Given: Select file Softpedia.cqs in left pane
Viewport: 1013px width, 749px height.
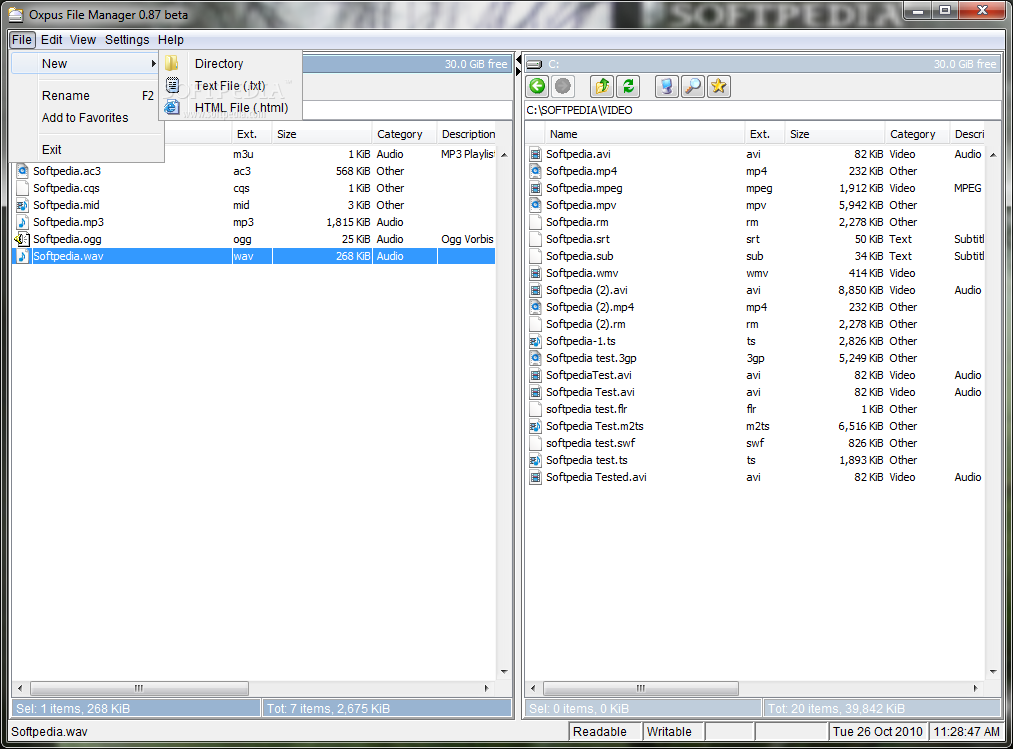Looking at the screenshot, I should pos(66,188).
